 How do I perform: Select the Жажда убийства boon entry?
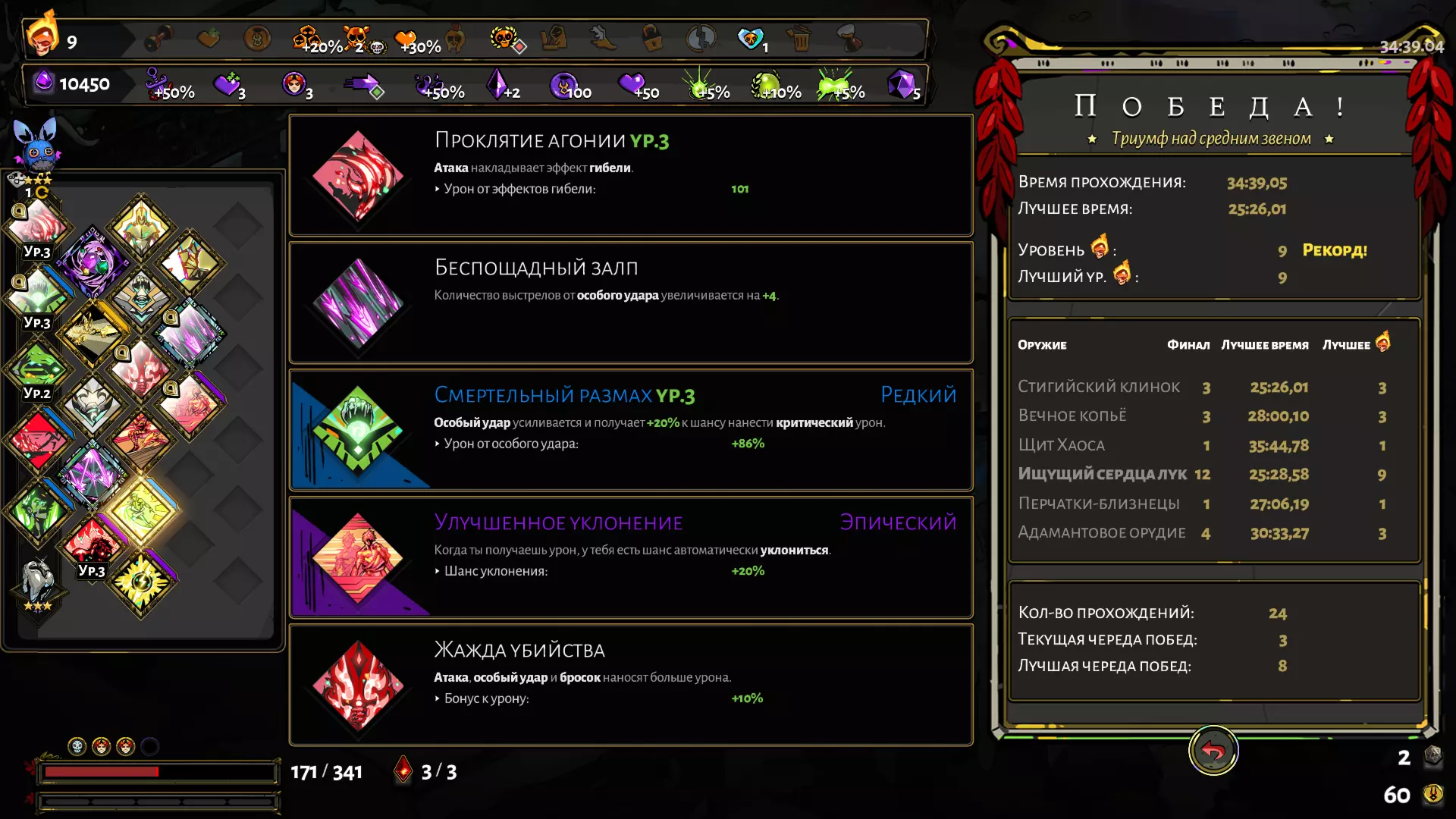(x=631, y=686)
